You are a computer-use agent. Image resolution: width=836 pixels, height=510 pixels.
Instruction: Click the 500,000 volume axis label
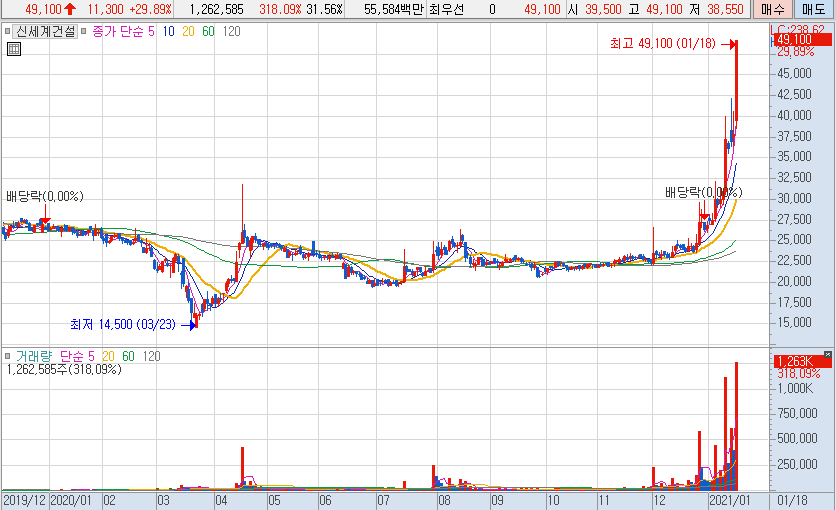click(x=797, y=439)
